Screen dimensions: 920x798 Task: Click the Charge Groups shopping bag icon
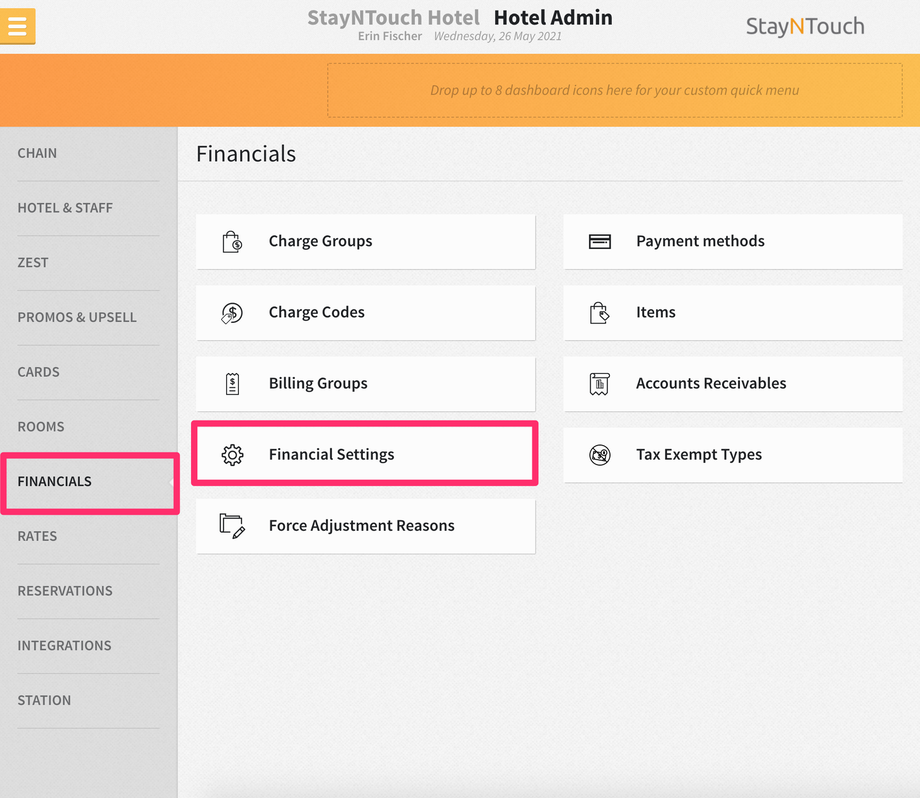pos(232,242)
